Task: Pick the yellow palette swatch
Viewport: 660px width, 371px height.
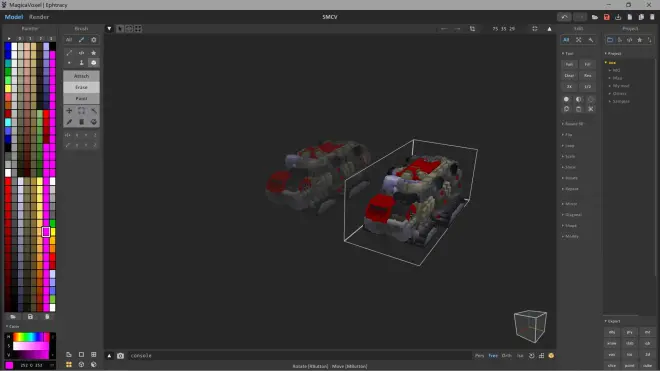Action: (8, 88)
